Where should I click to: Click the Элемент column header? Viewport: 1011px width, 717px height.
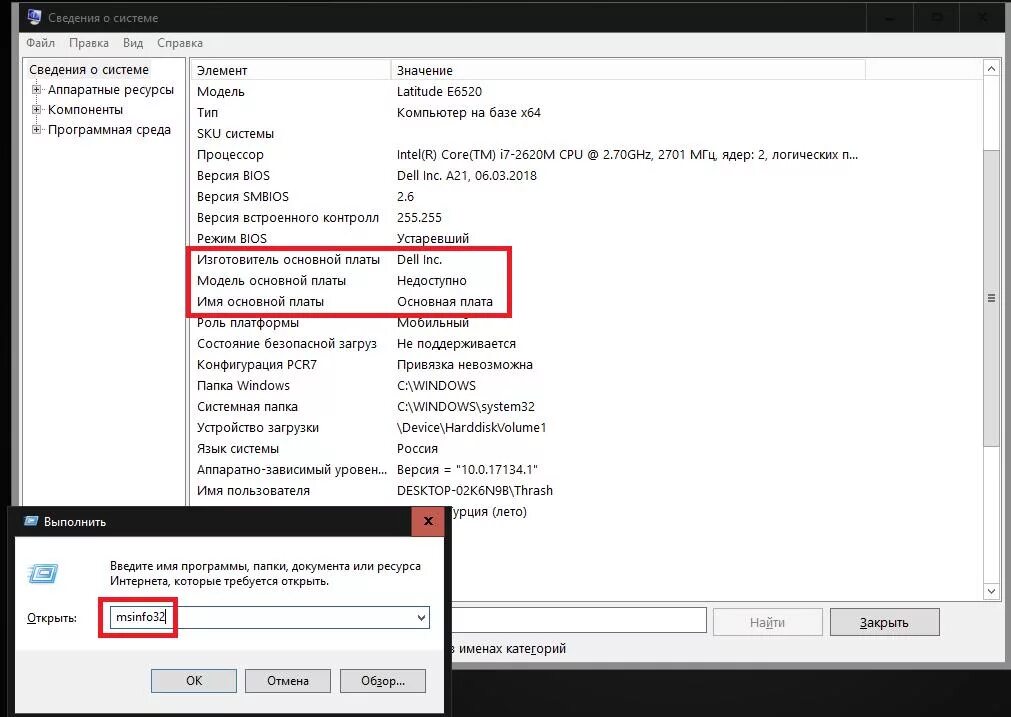(x=290, y=70)
